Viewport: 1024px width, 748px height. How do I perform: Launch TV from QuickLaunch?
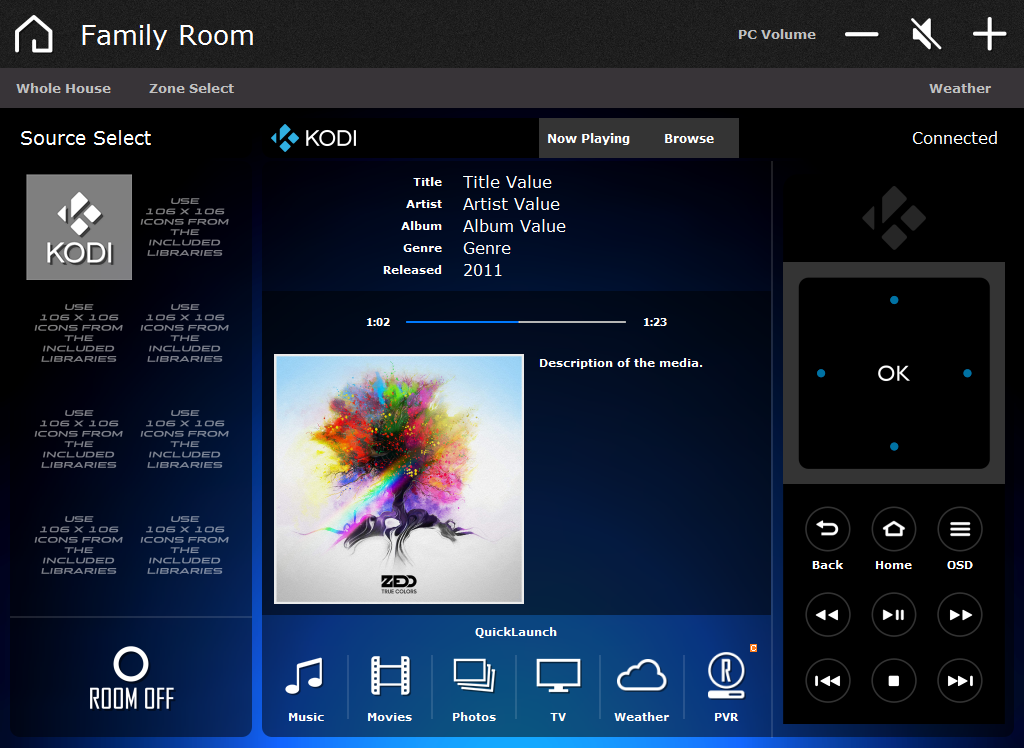tap(558, 689)
